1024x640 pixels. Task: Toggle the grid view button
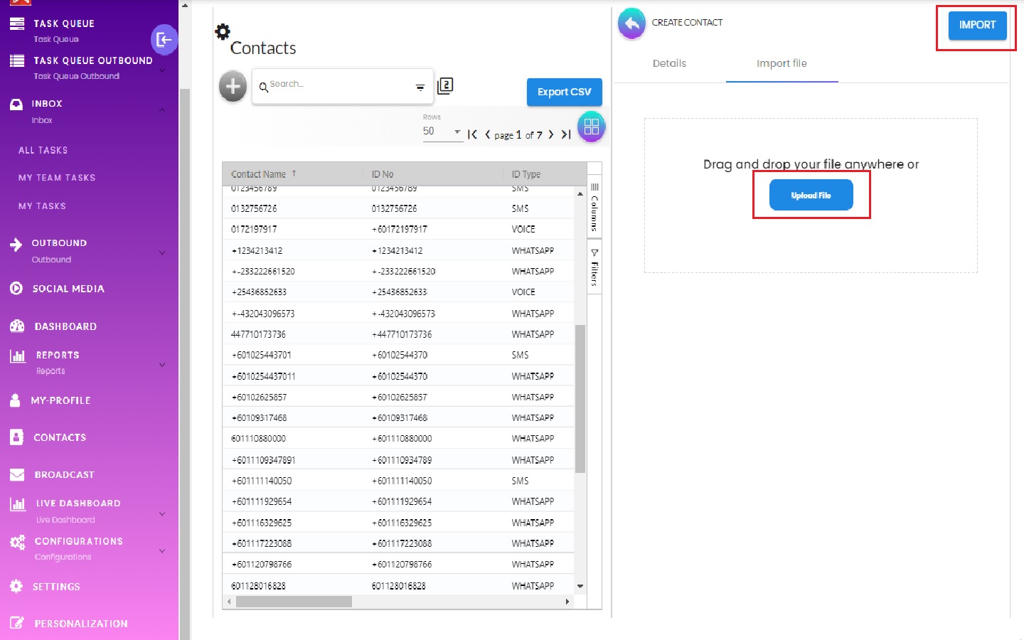click(x=591, y=127)
